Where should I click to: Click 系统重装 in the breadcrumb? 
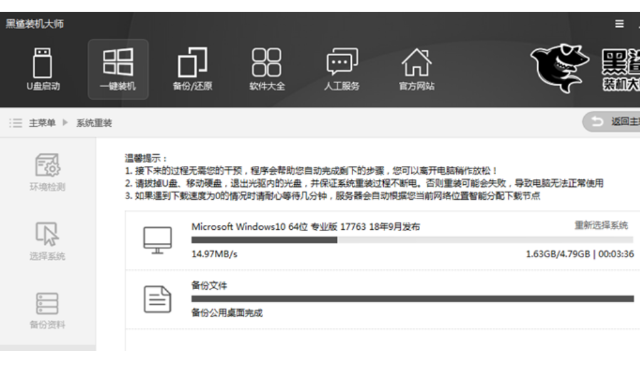point(94,123)
